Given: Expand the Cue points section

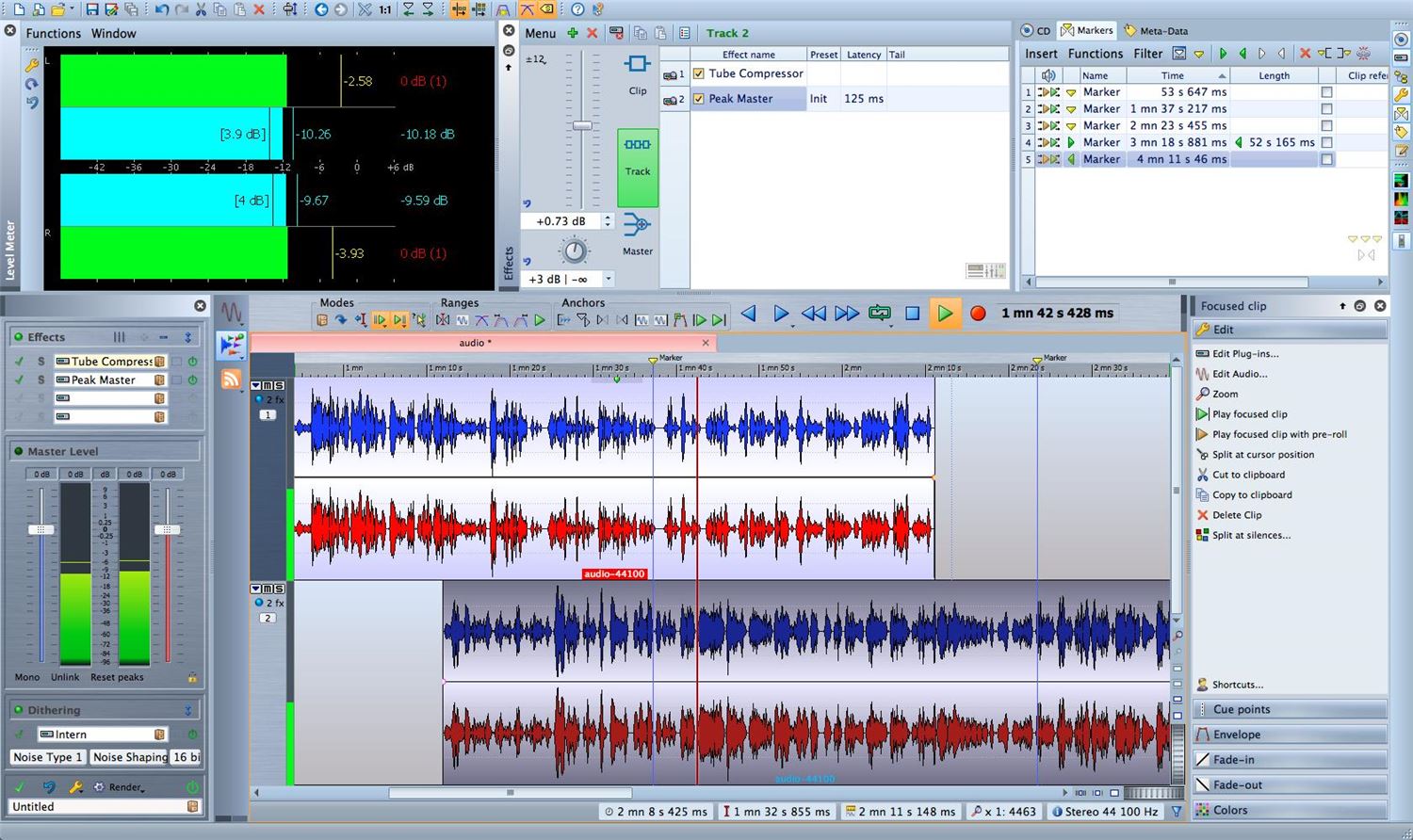Looking at the screenshot, I should click(1242, 709).
